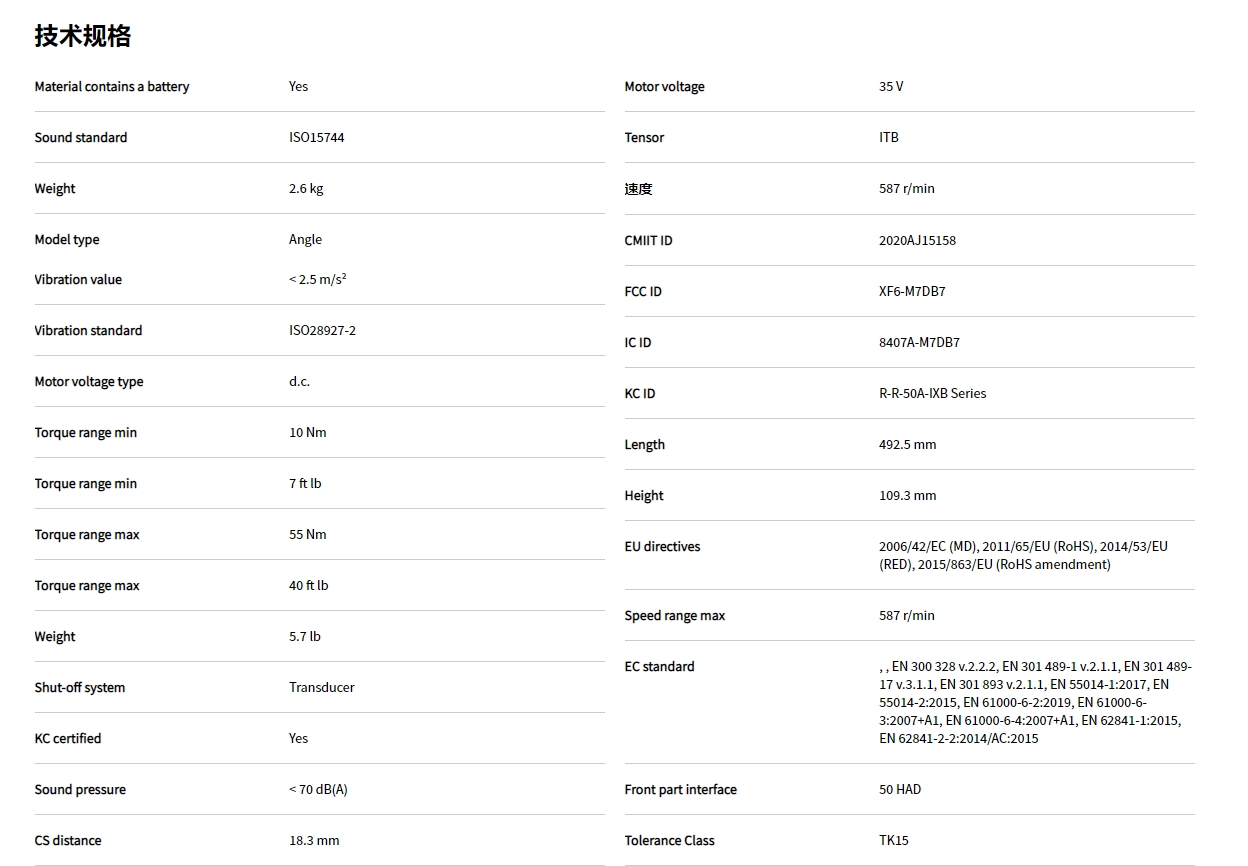Click the 492.5 mm length value
The image size is (1248, 866).
click(x=907, y=445)
